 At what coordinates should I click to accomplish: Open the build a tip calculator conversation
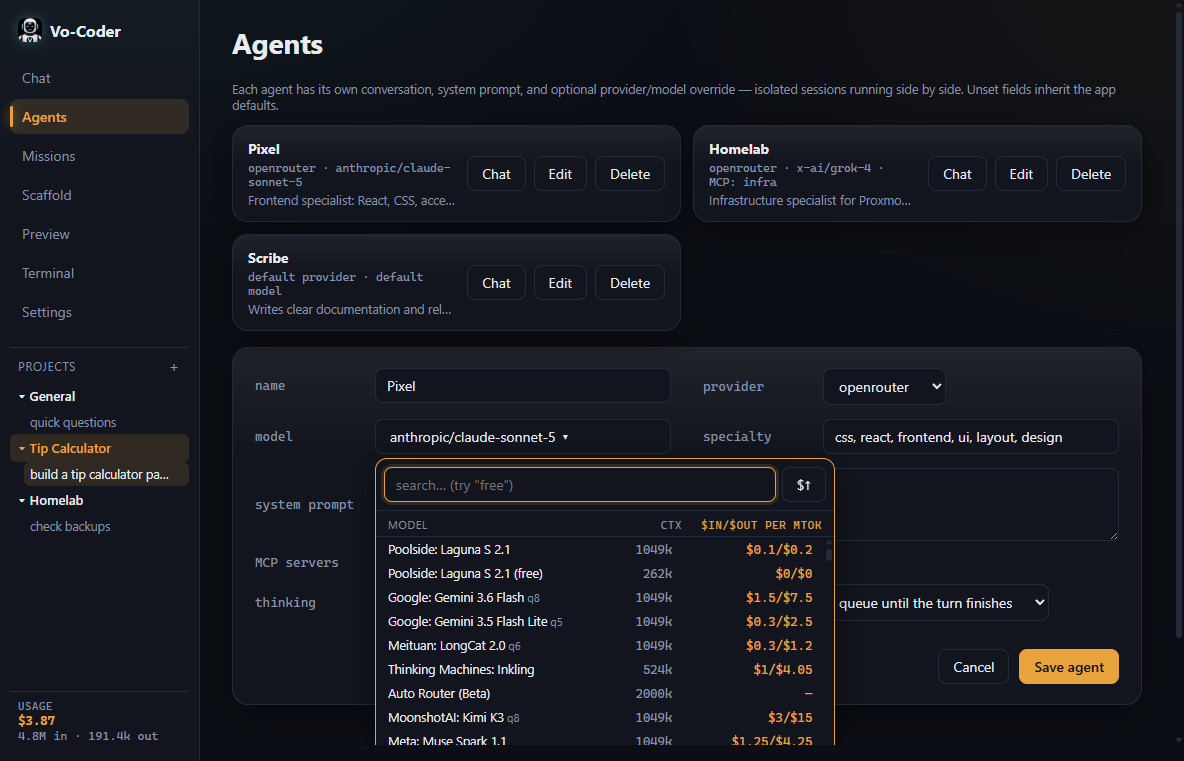click(x=106, y=474)
